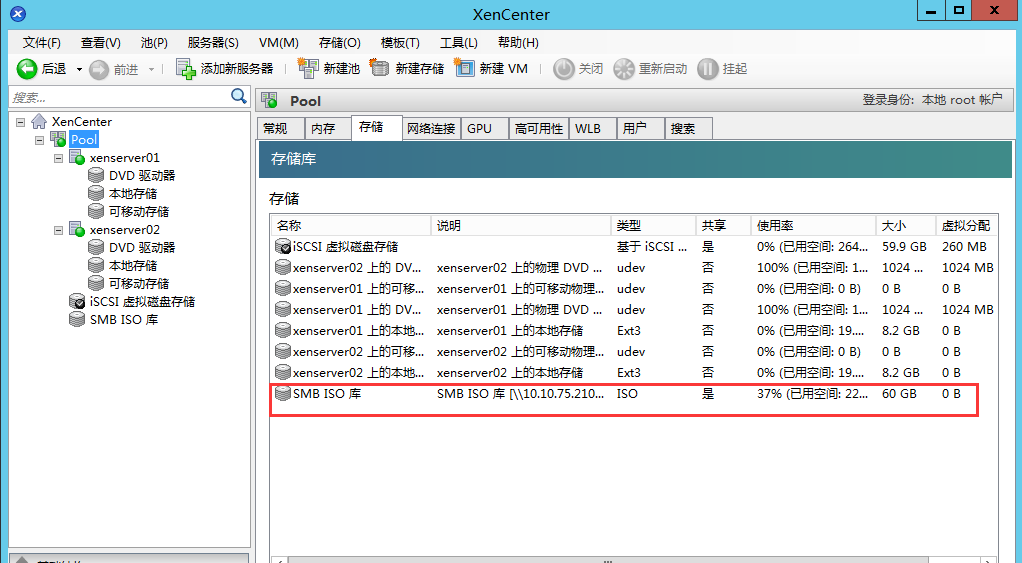
Task: Click the 挂起 suspend icon
Action: [x=708, y=68]
